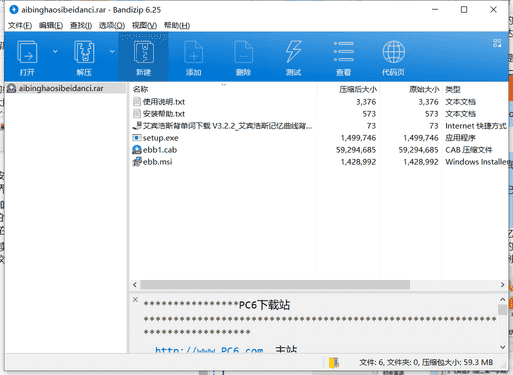Click the horizontal scrollbar right arrow
Viewport: 513px width, 375px height.
tap(502, 285)
